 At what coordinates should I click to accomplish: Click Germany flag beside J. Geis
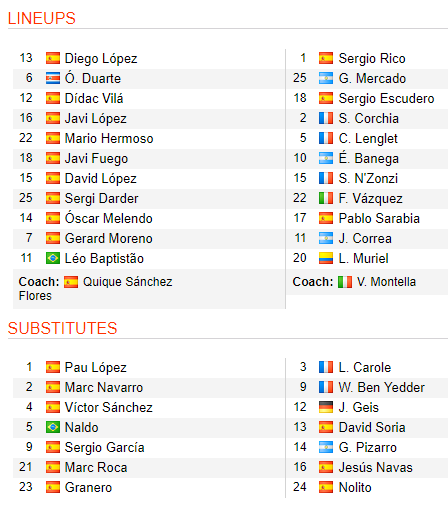[x=326, y=407]
